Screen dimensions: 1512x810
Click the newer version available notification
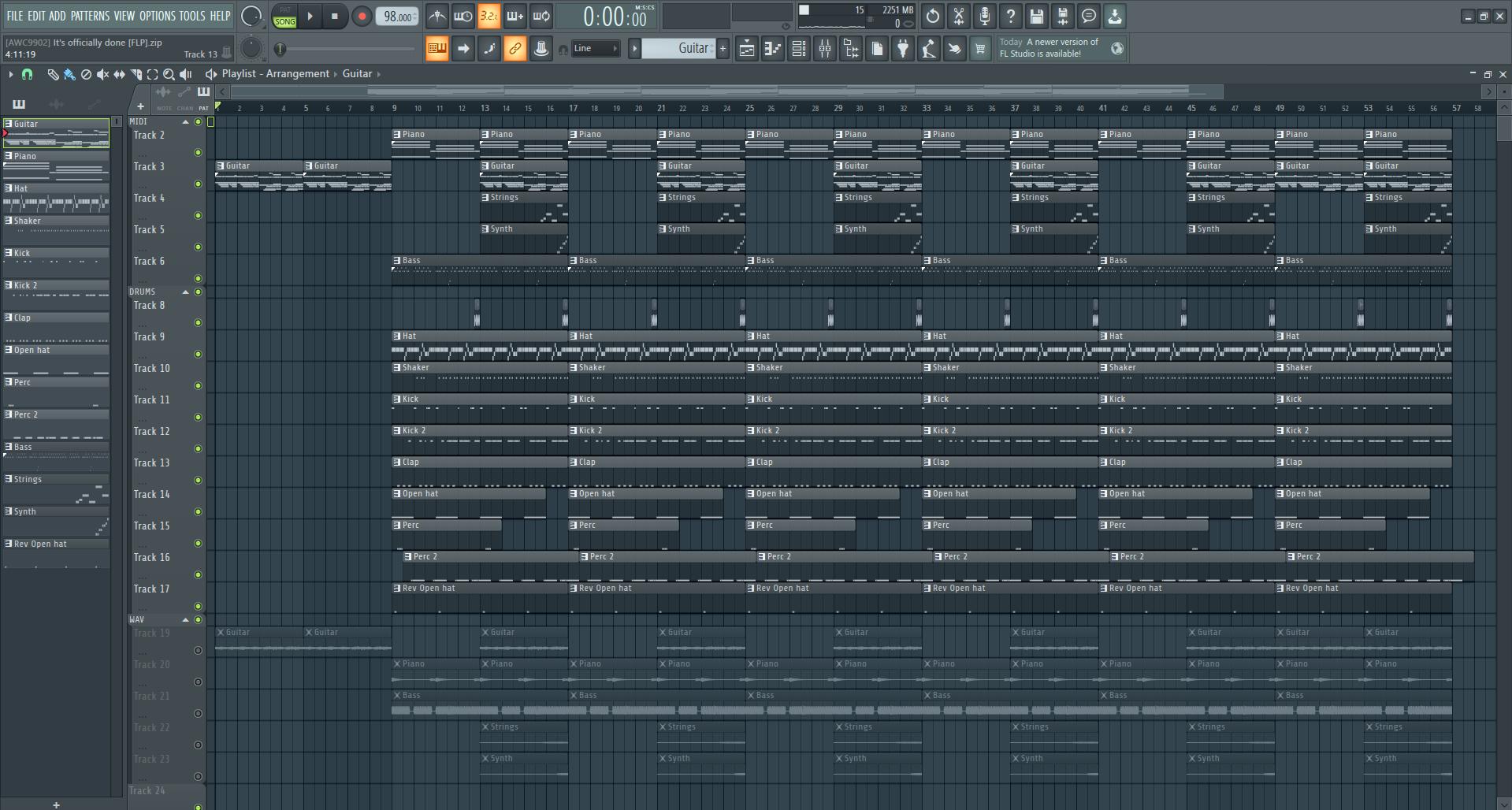(1061, 48)
